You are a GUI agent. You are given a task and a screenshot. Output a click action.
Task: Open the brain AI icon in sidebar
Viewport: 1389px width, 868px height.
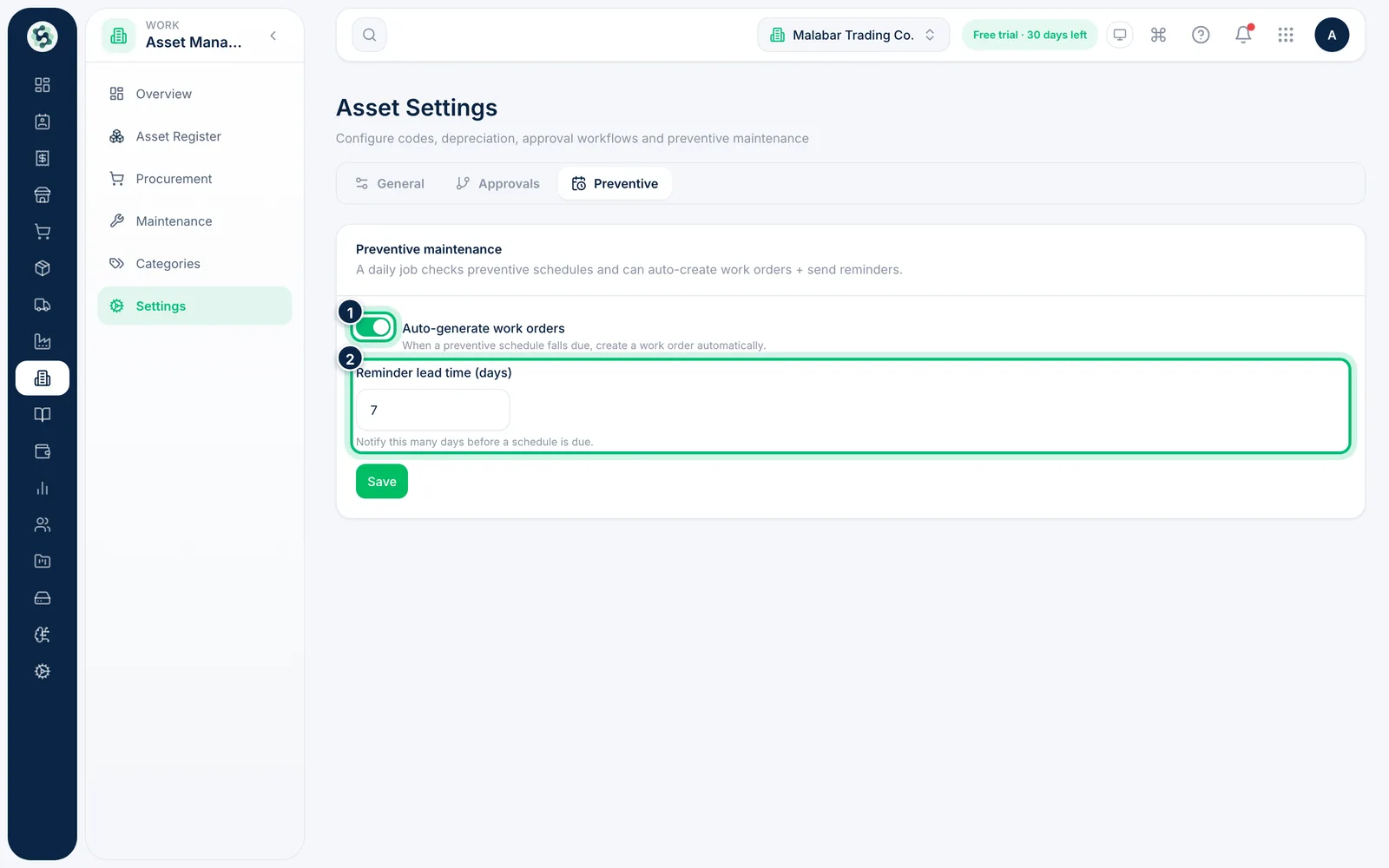[42, 635]
